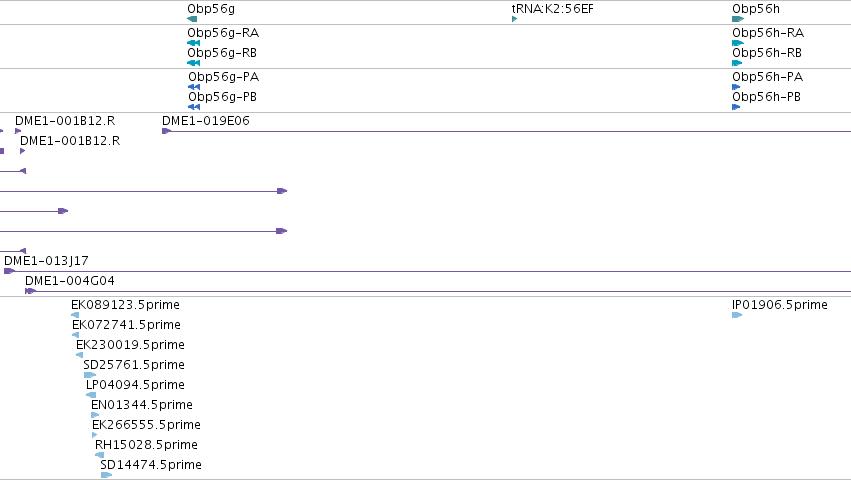The width and height of the screenshot is (851, 480).
Task: Click the Obp56h-RA transcript label
Action: point(768,33)
